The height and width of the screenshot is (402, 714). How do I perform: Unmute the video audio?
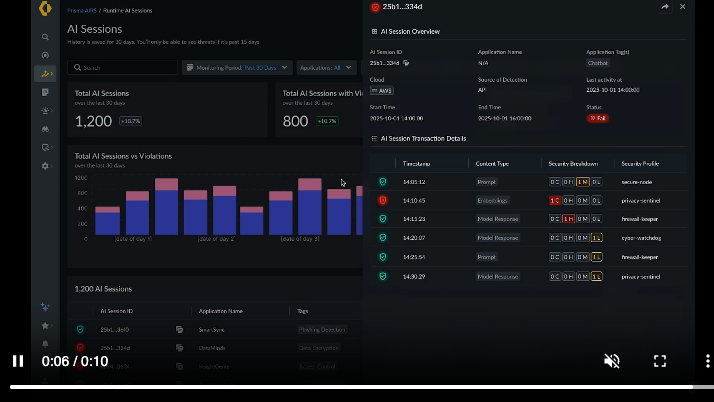[612, 361]
